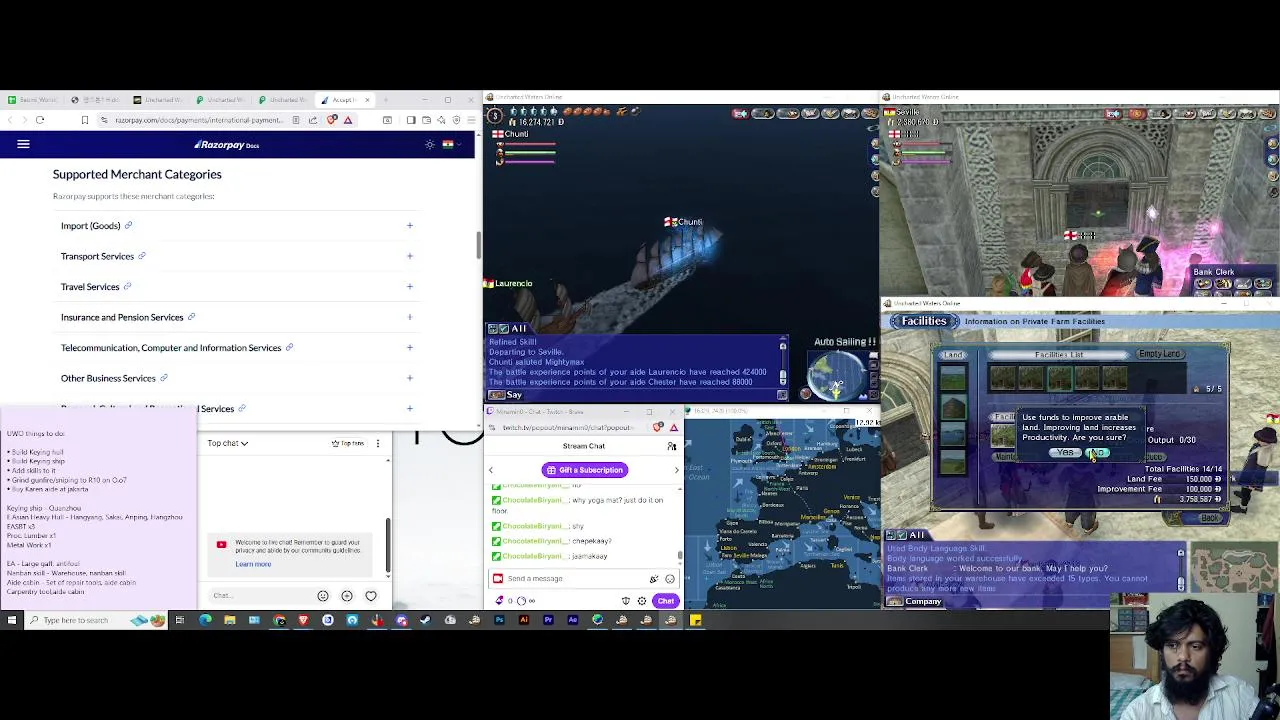Share the Razorpay page via share icon

pyautogui.click(x=313, y=120)
